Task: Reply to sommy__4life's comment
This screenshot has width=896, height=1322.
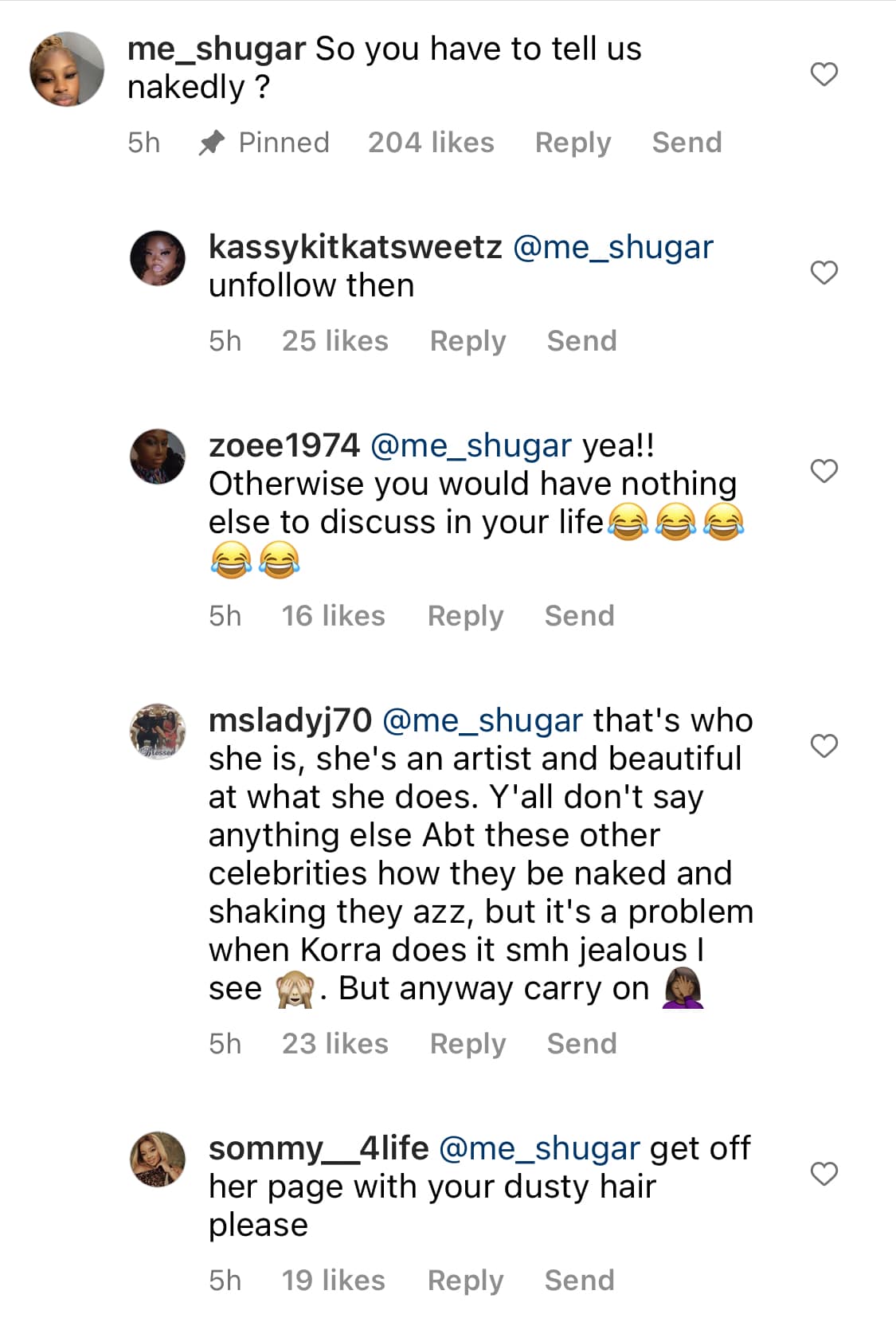Action: [465, 1281]
